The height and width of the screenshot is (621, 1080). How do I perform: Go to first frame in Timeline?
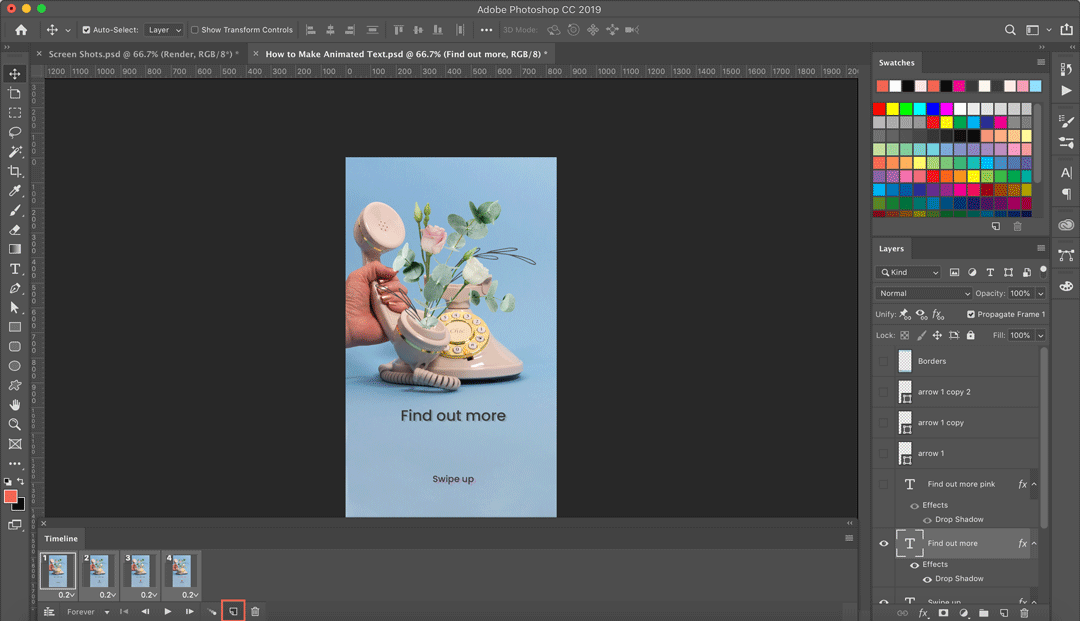point(124,611)
